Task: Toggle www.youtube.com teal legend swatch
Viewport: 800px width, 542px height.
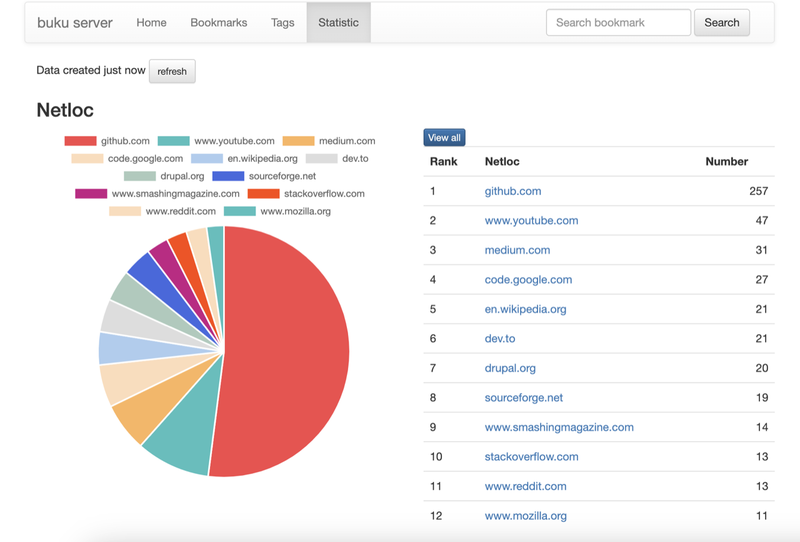Action: point(174,141)
